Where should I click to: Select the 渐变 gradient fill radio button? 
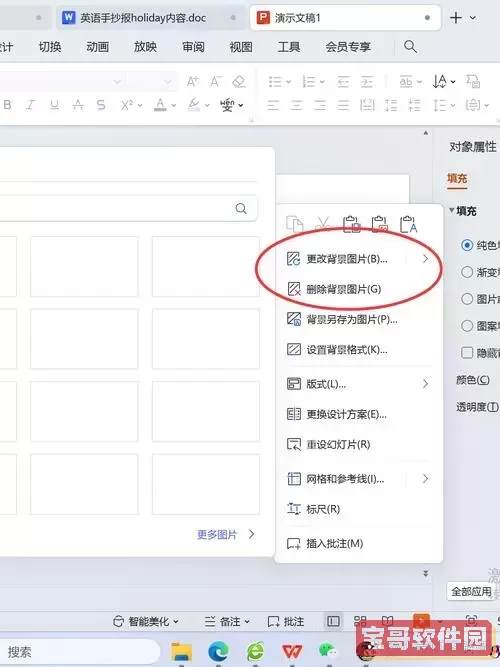coord(467,272)
